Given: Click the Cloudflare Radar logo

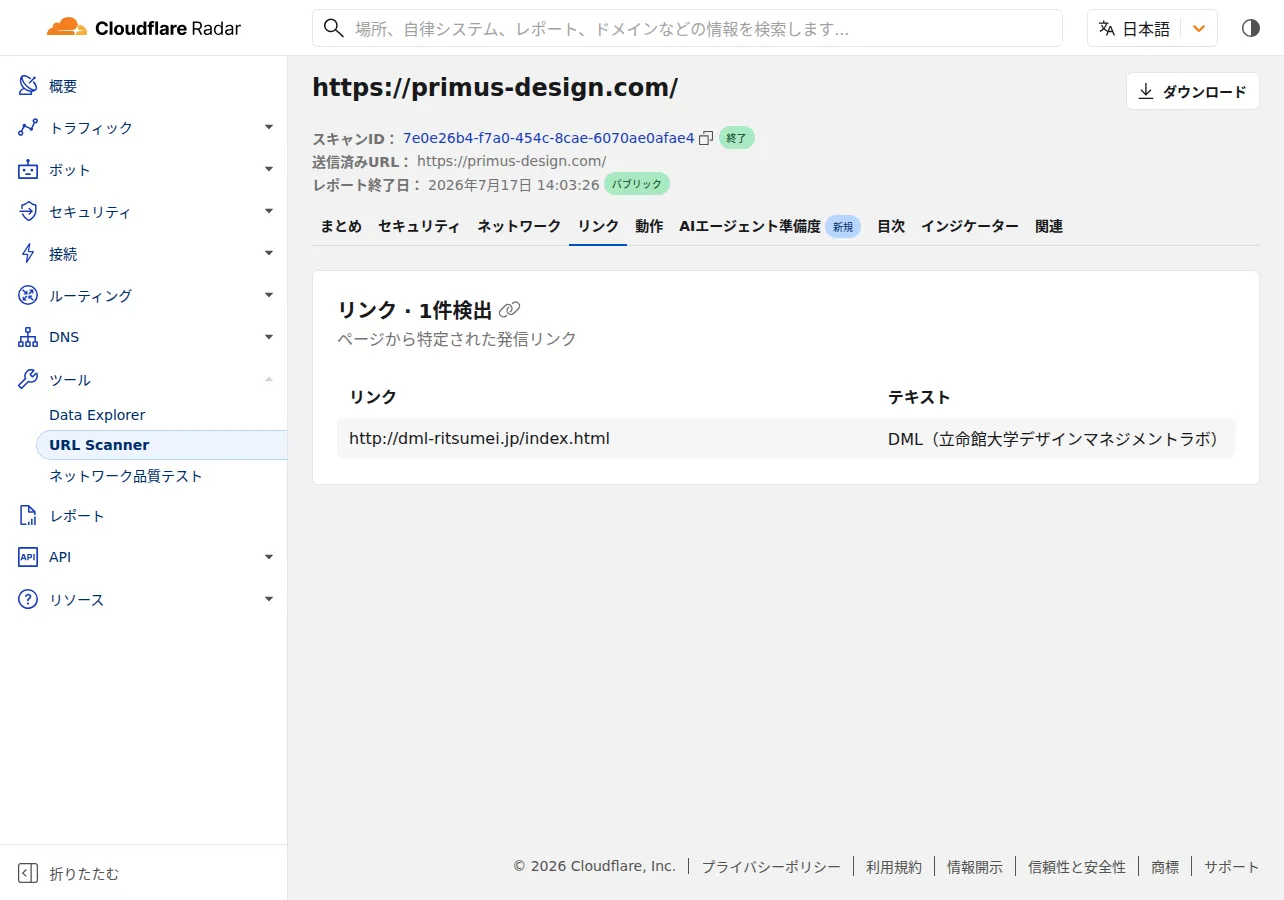Looking at the screenshot, I should [x=144, y=28].
